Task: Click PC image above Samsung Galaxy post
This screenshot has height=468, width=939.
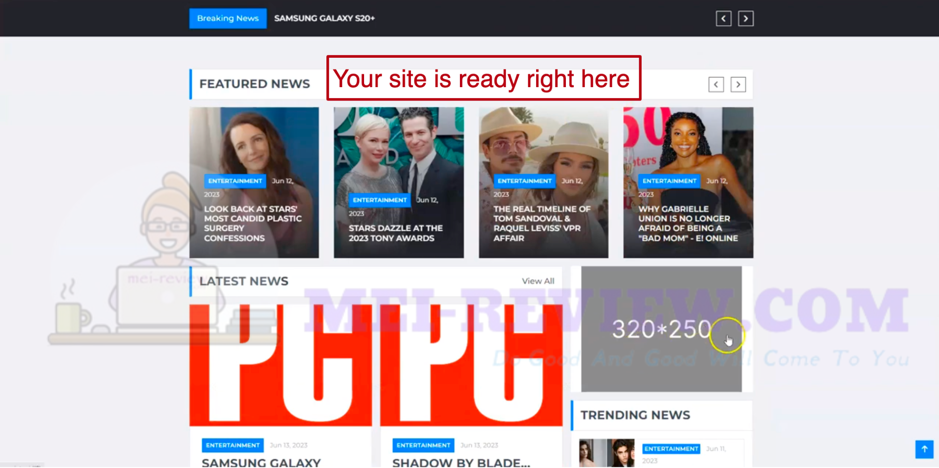Action: tap(280, 365)
